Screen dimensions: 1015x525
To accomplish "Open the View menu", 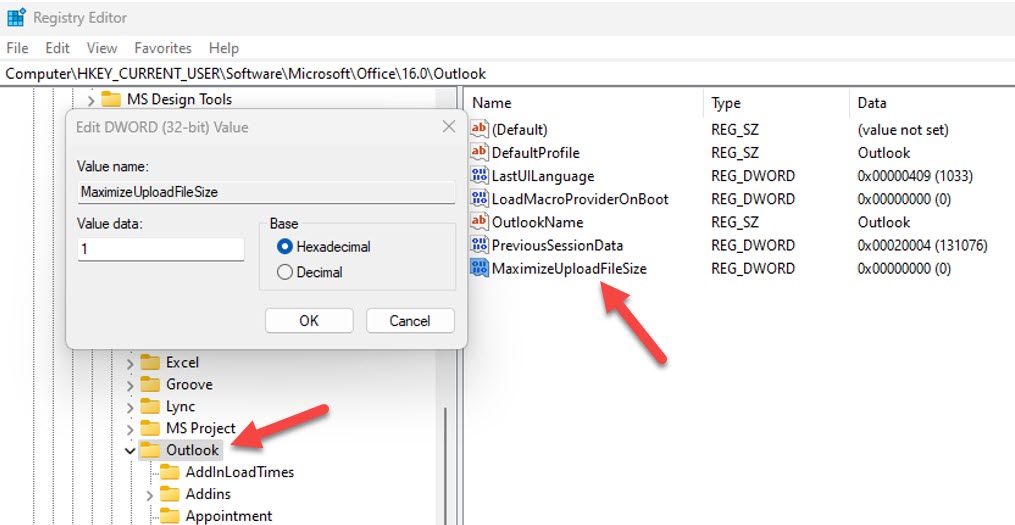I will [102, 48].
